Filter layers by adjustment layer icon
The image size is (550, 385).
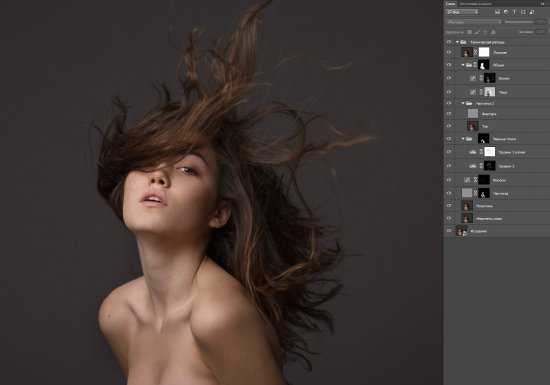[506, 12]
